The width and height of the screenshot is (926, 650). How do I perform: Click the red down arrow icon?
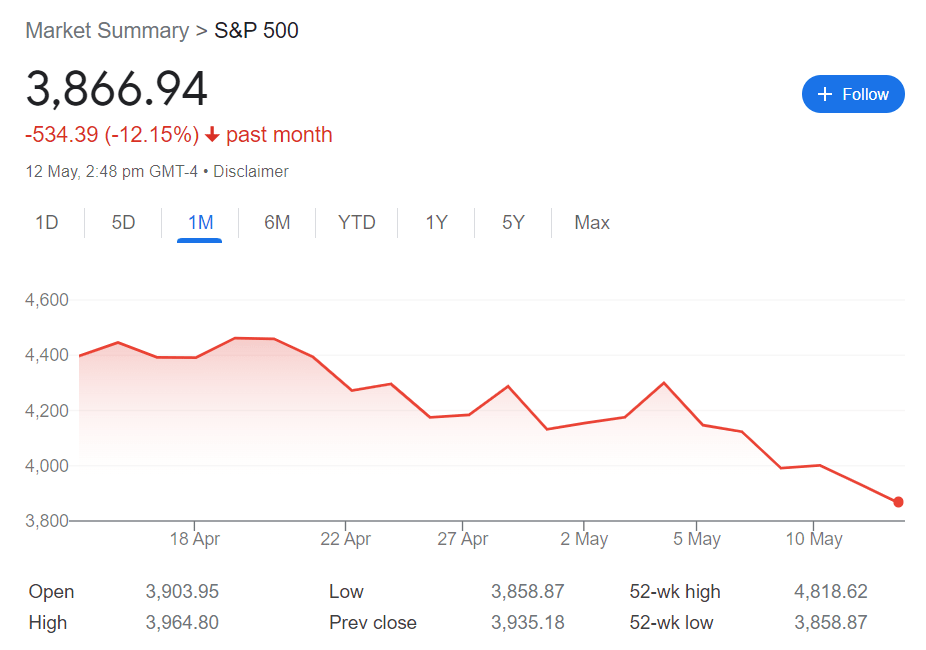(212, 135)
